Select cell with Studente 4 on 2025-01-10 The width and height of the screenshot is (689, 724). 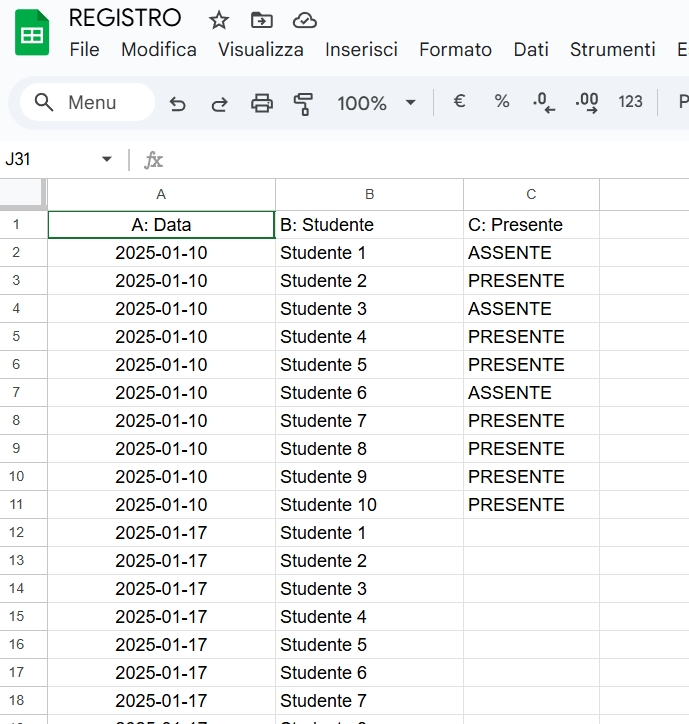(x=369, y=337)
